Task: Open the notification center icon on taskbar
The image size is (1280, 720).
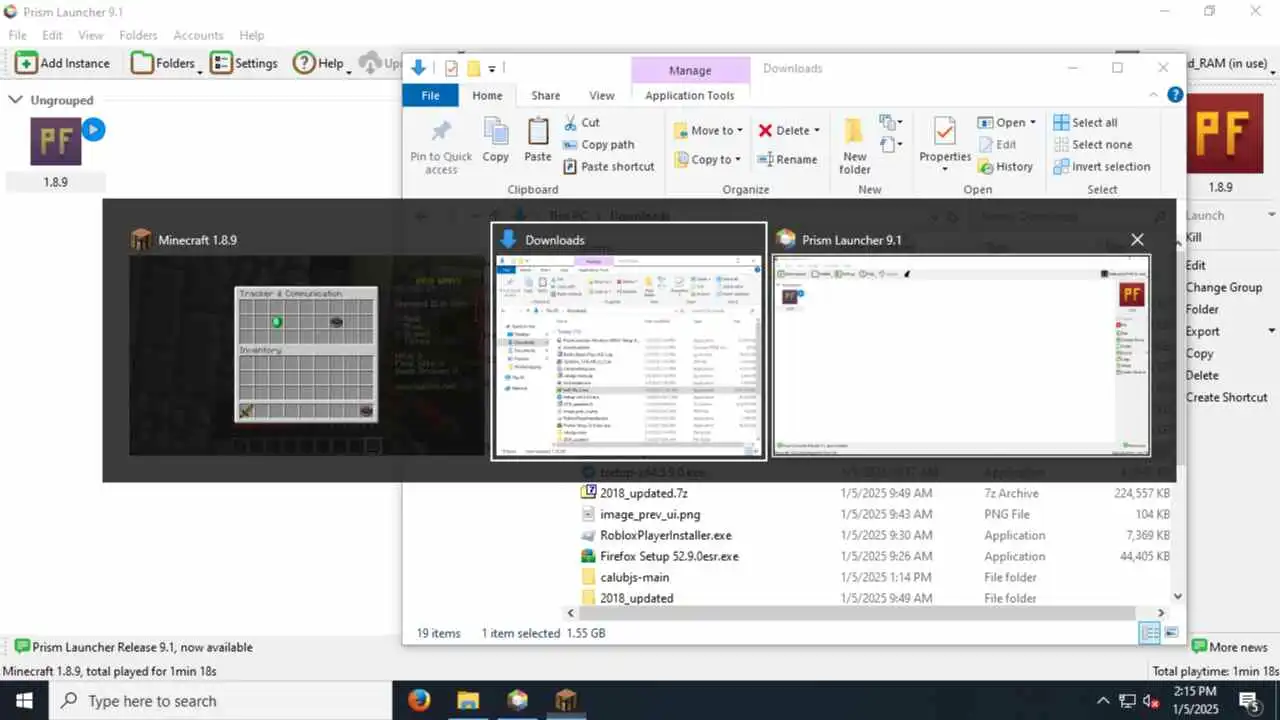Action: [1250, 700]
